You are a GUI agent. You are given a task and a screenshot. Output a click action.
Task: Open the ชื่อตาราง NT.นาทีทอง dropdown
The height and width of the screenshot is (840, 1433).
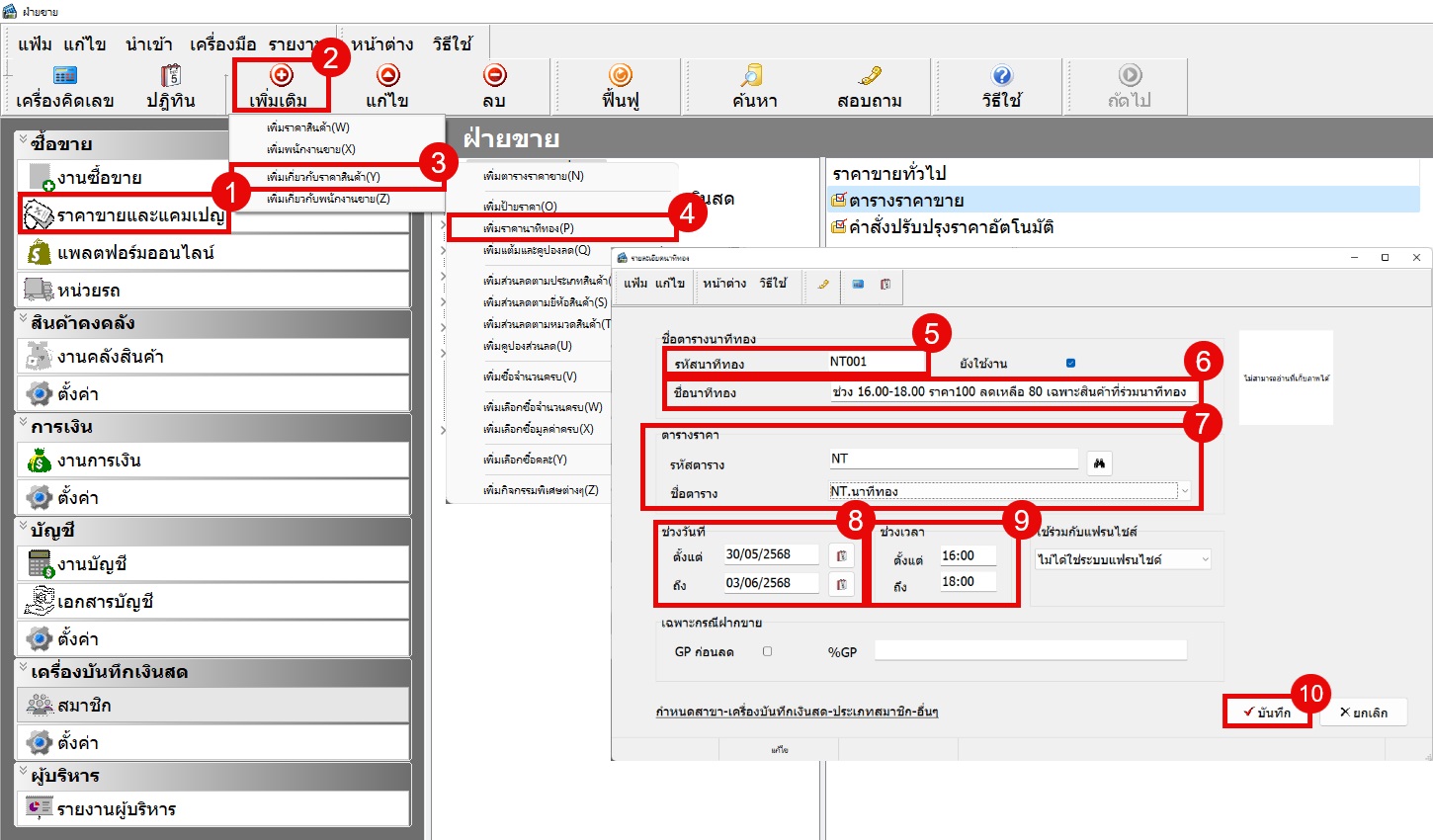pyautogui.click(x=1184, y=491)
